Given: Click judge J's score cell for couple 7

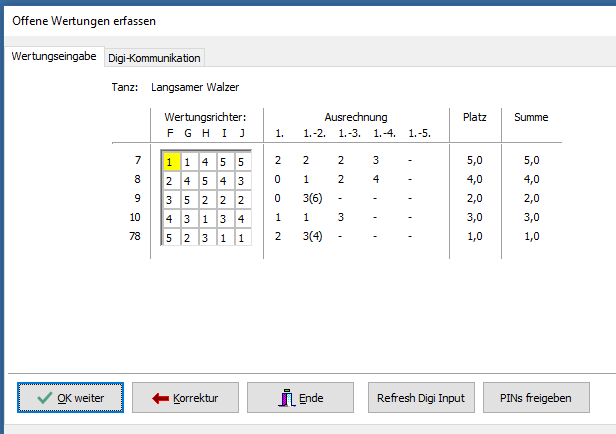Looking at the screenshot, I should point(239,161).
